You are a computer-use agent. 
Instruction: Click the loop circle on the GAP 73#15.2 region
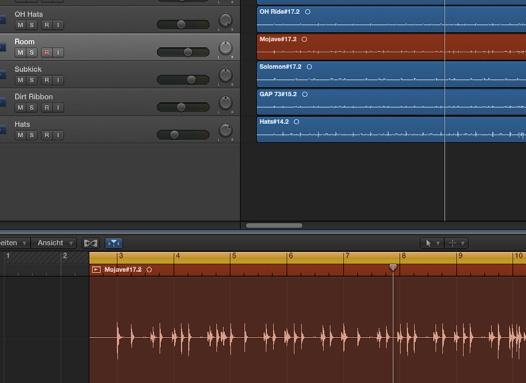tap(305, 94)
